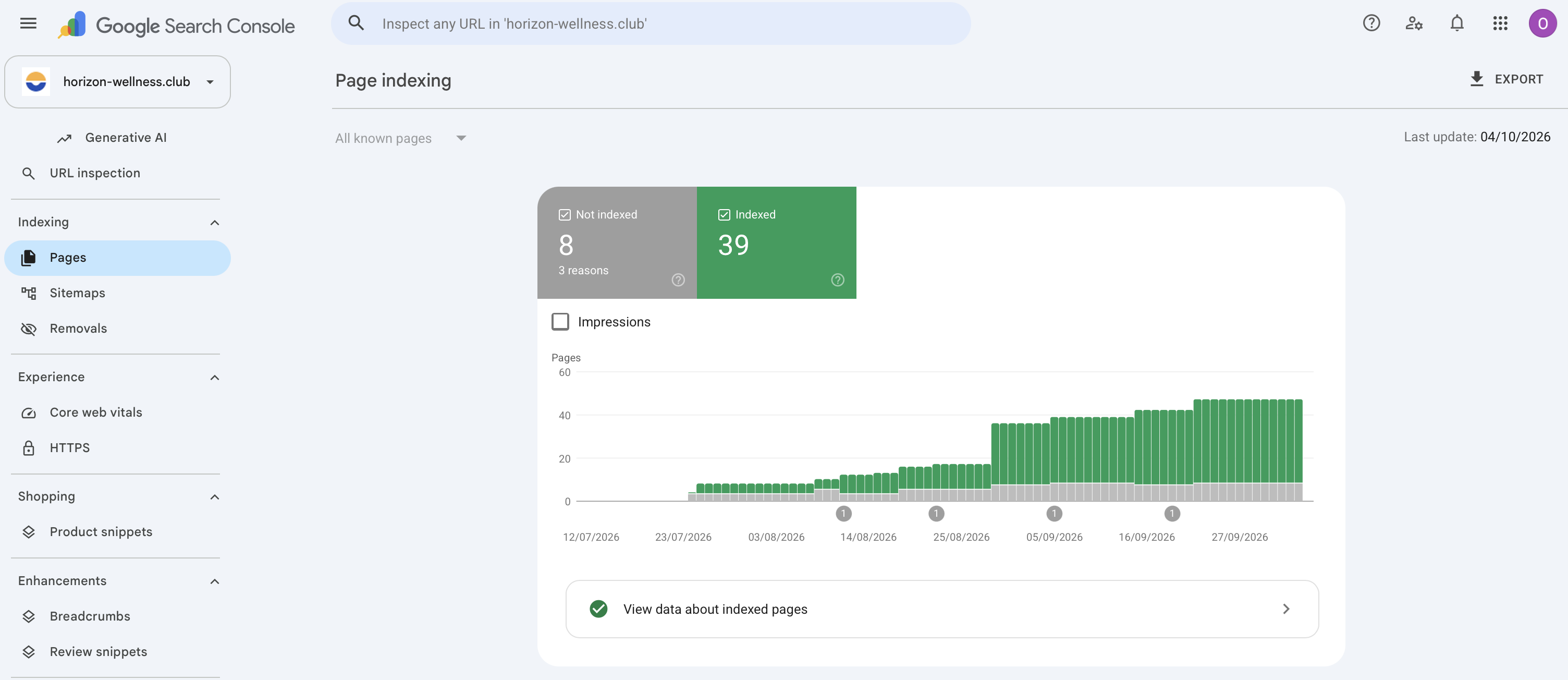The width and height of the screenshot is (1568, 680).
Task: Click the Core web vitals gauge icon
Action: pos(29,413)
